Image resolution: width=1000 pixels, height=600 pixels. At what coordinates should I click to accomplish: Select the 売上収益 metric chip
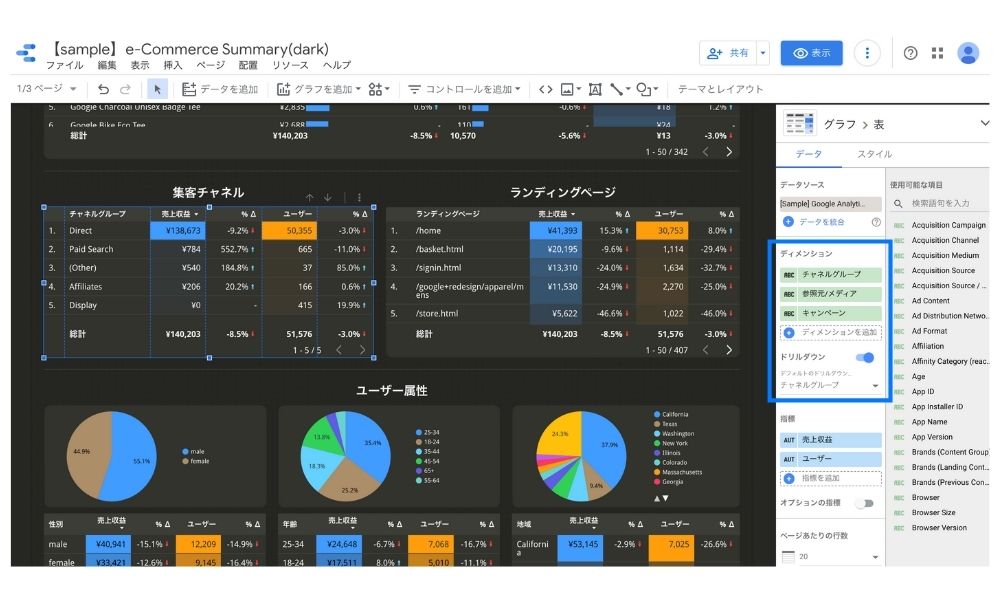click(830, 440)
